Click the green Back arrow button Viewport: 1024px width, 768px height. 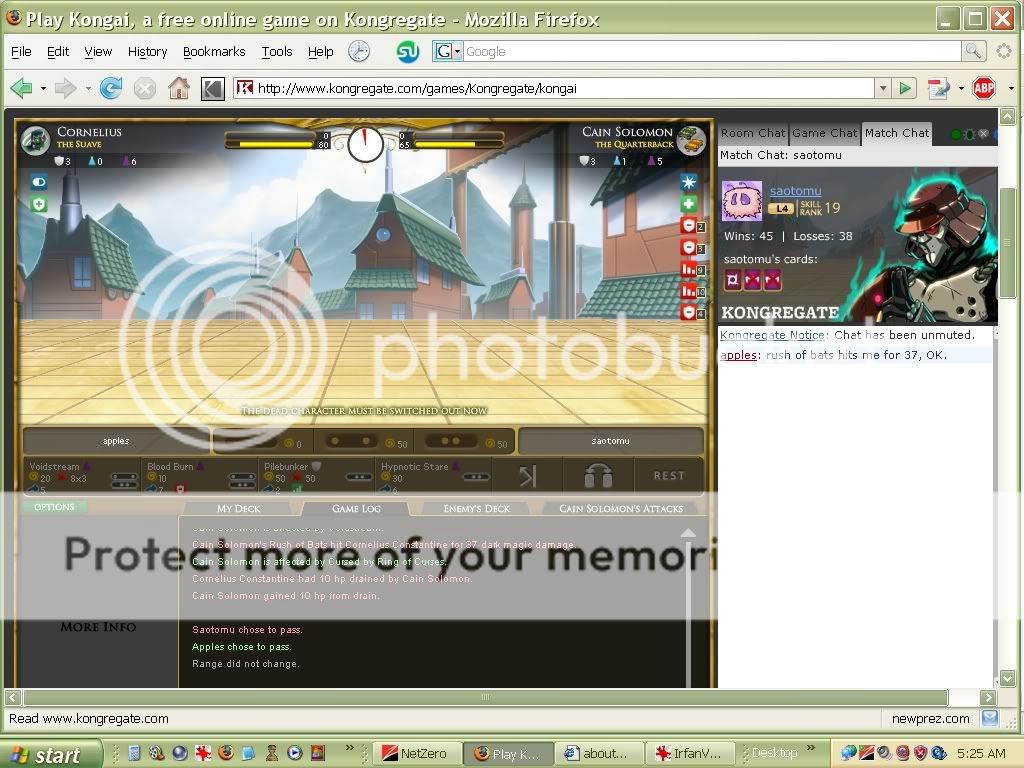[x=22, y=88]
